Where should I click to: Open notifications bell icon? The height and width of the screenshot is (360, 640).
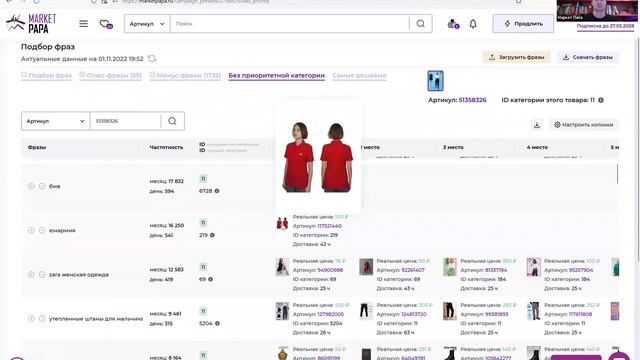click(x=473, y=24)
